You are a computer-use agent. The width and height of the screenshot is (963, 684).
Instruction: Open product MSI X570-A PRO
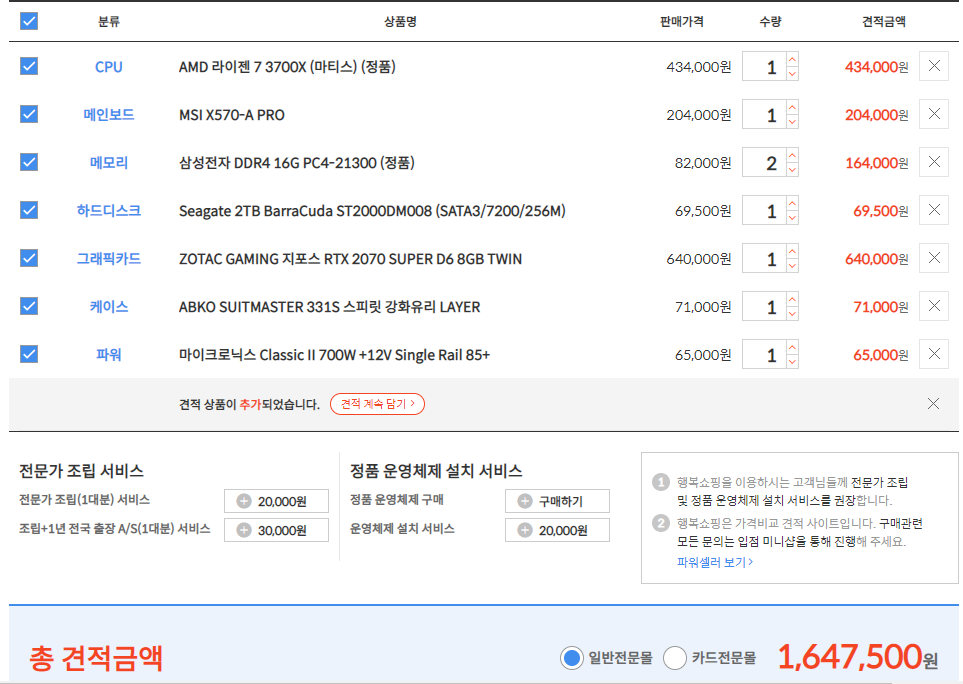[x=232, y=115]
